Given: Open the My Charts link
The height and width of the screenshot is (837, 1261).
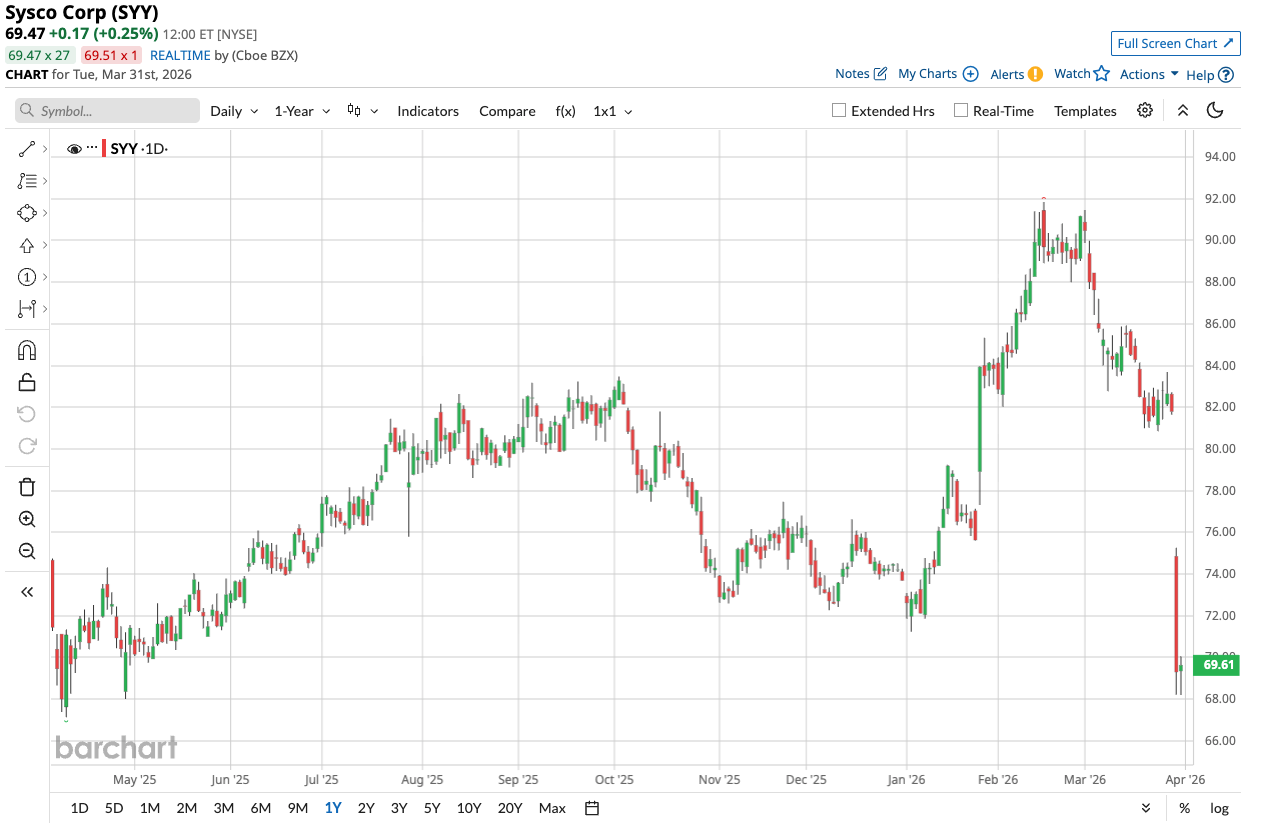Looking at the screenshot, I should pos(938,74).
